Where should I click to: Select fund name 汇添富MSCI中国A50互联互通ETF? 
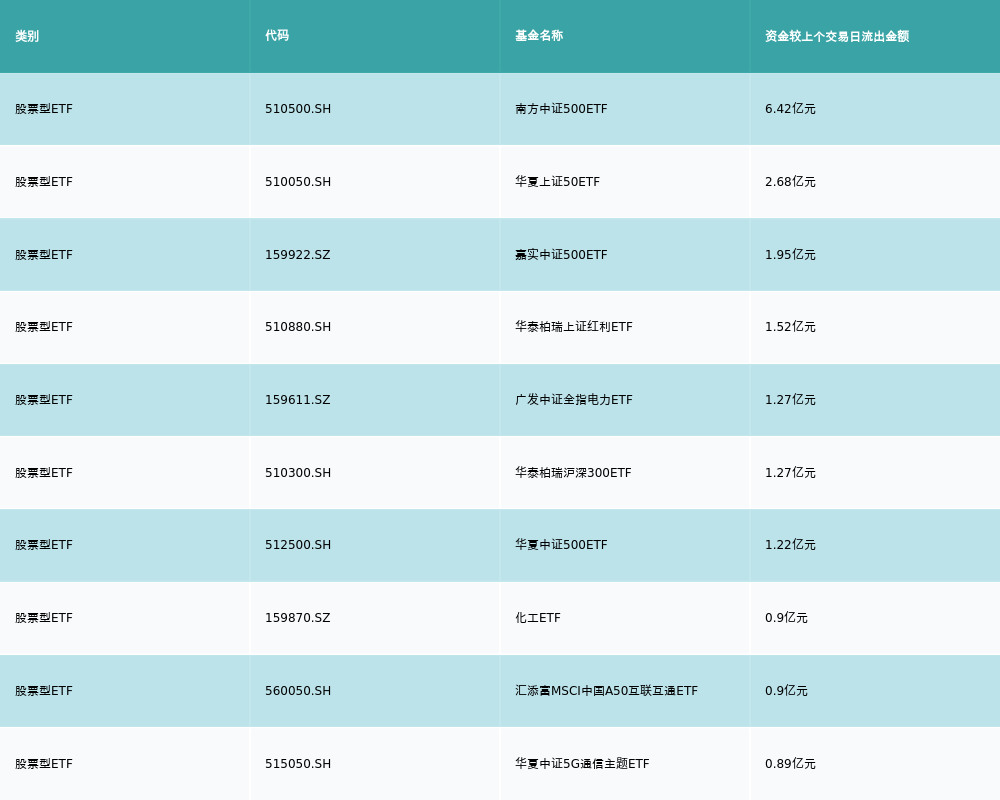coord(607,691)
